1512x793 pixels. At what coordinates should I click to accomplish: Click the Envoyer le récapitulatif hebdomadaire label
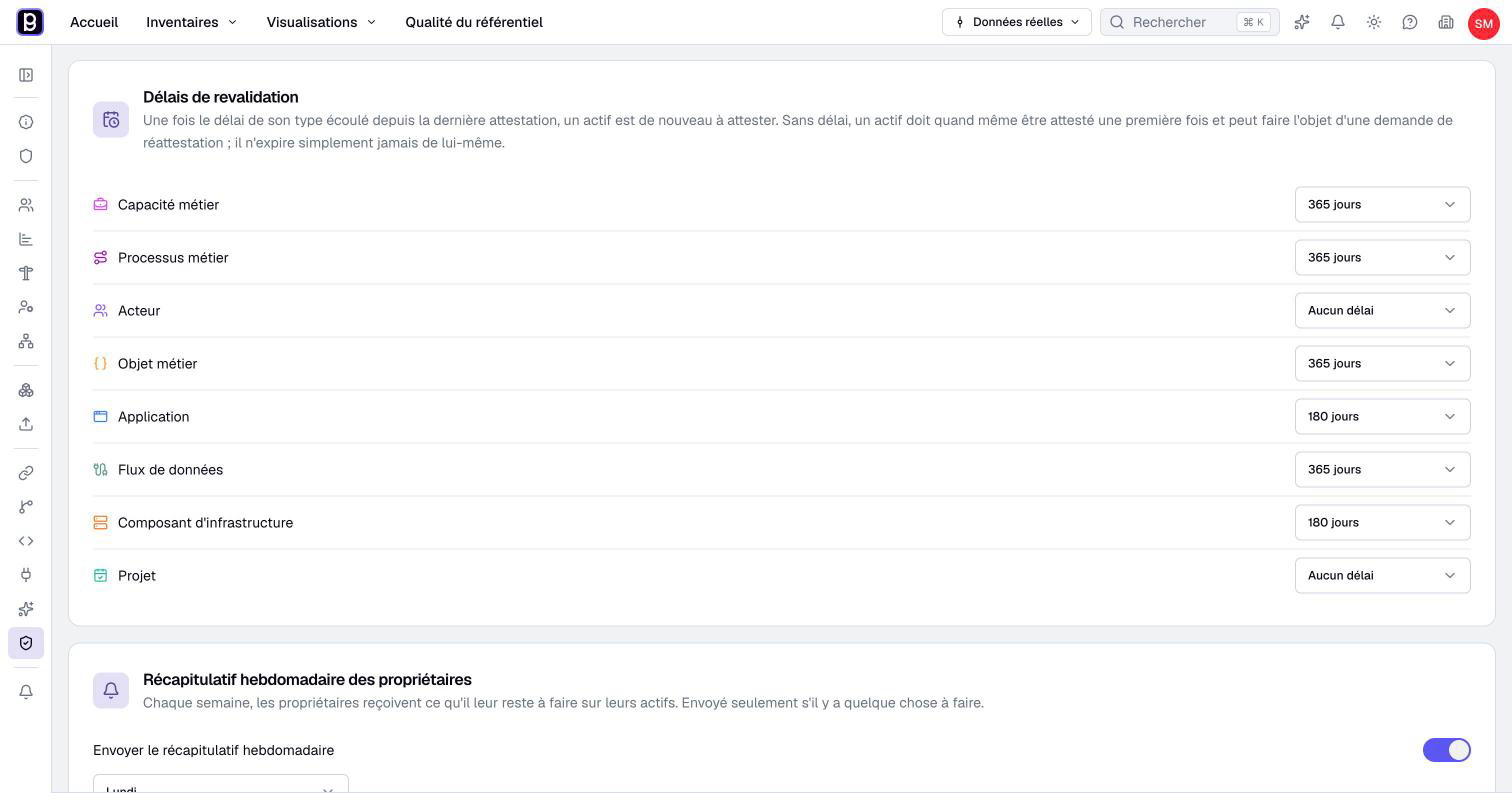point(214,750)
